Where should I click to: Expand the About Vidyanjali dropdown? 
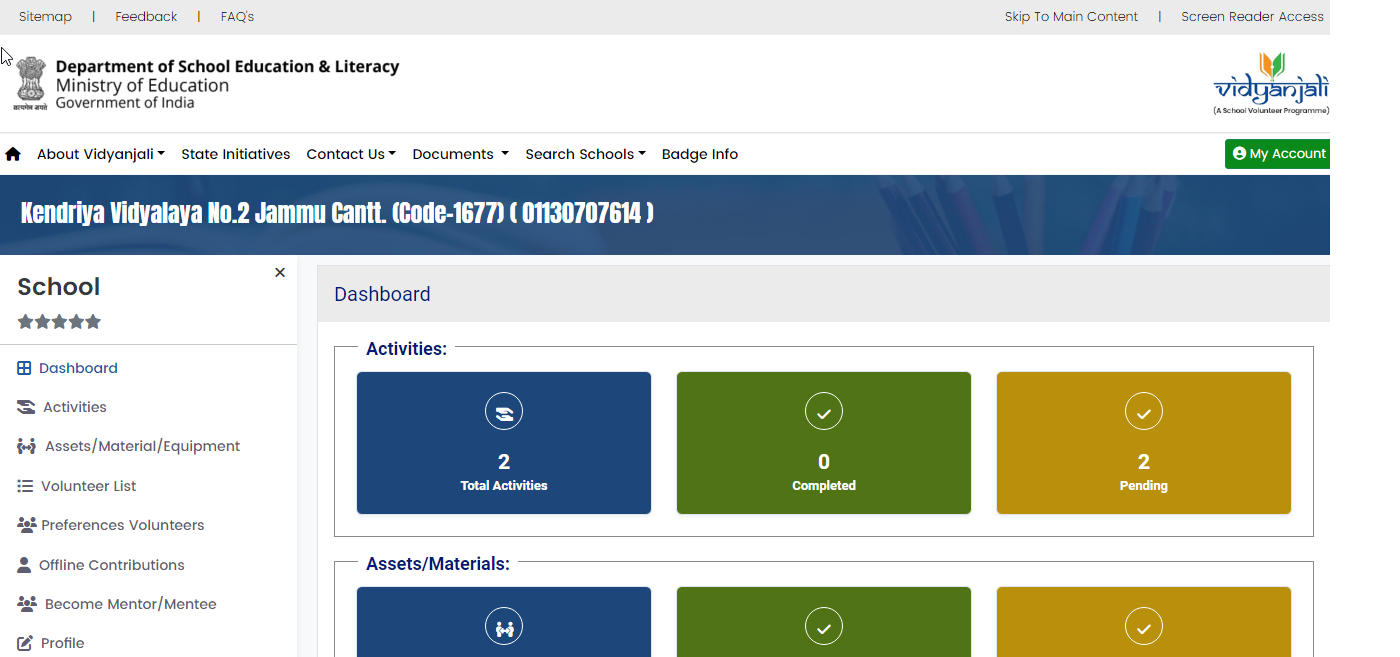click(x=100, y=154)
